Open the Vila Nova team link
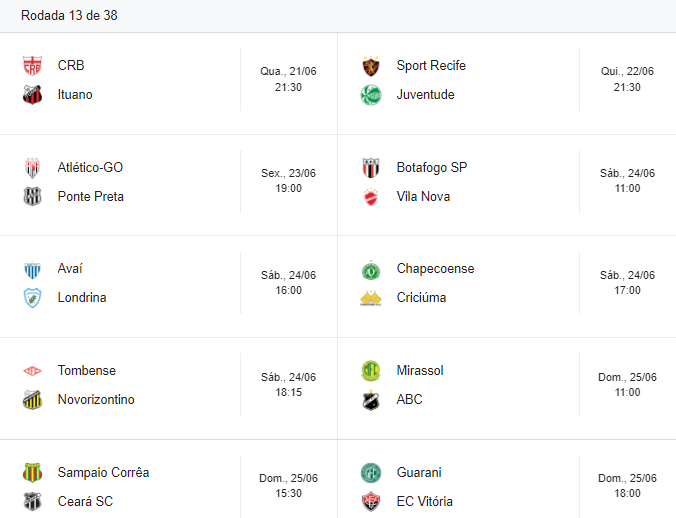Image resolution: width=676 pixels, height=518 pixels. click(x=423, y=197)
